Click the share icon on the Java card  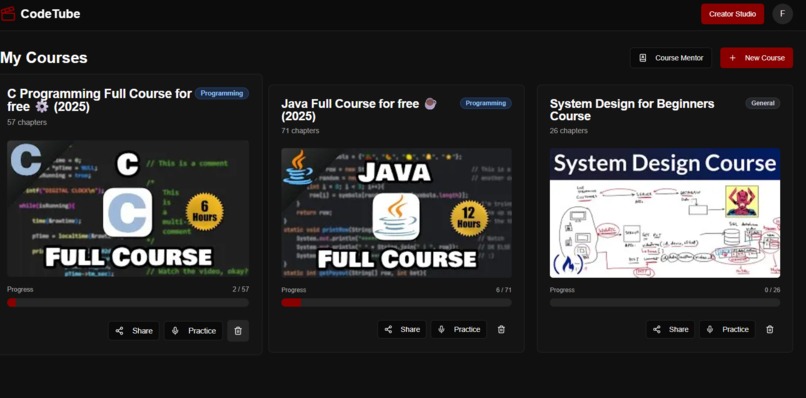coord(389,329)
